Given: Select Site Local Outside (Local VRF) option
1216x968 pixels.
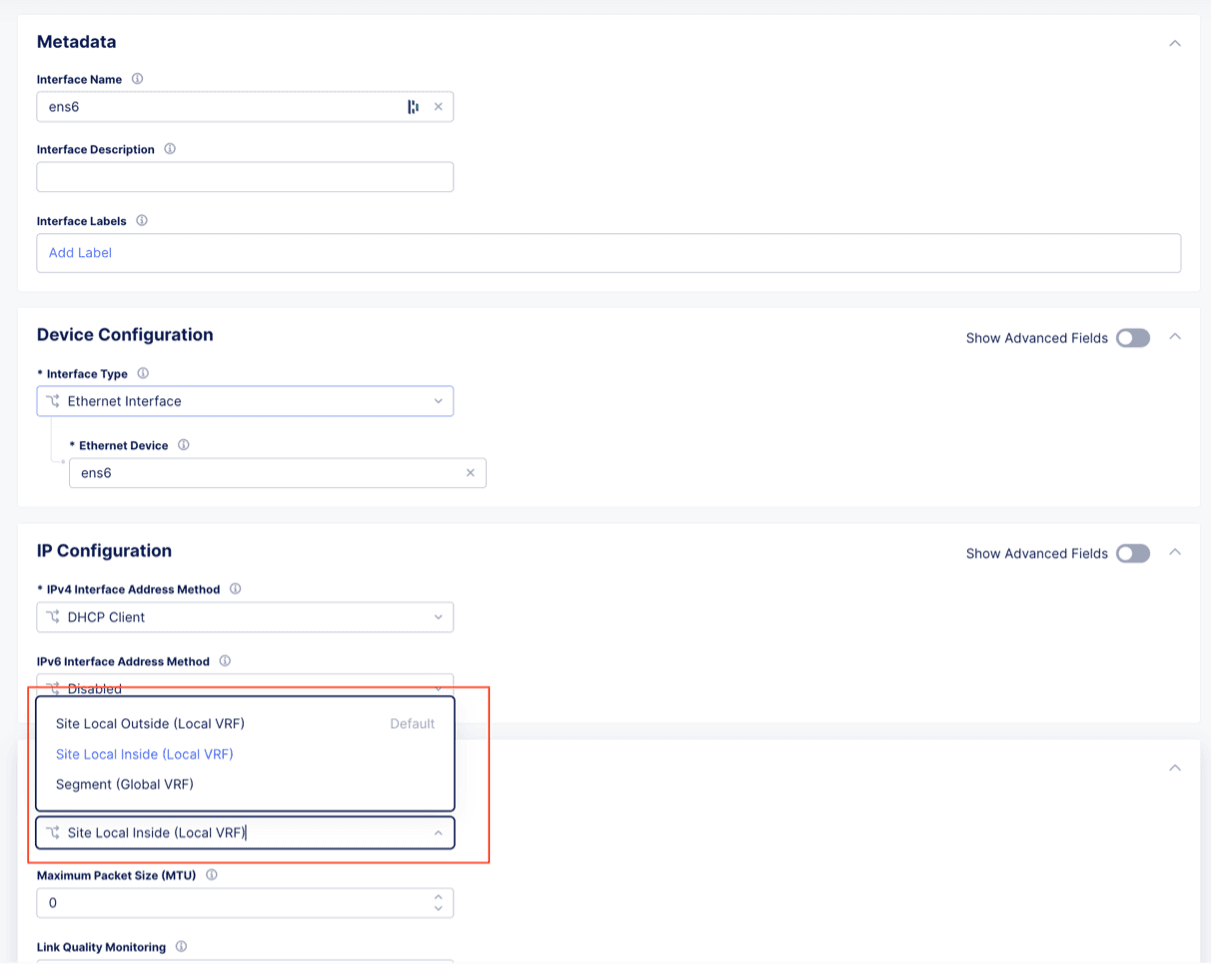Looking at the screenshot, I should pos(150,723).
